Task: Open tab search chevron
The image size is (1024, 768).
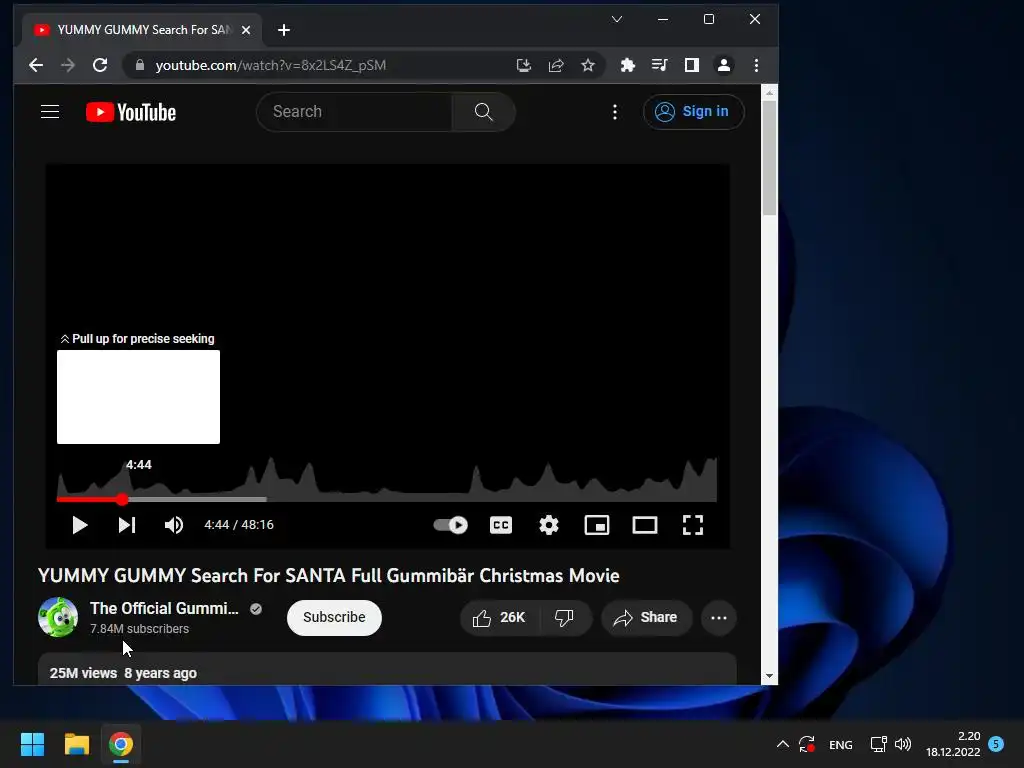Action: coord(616,19)
